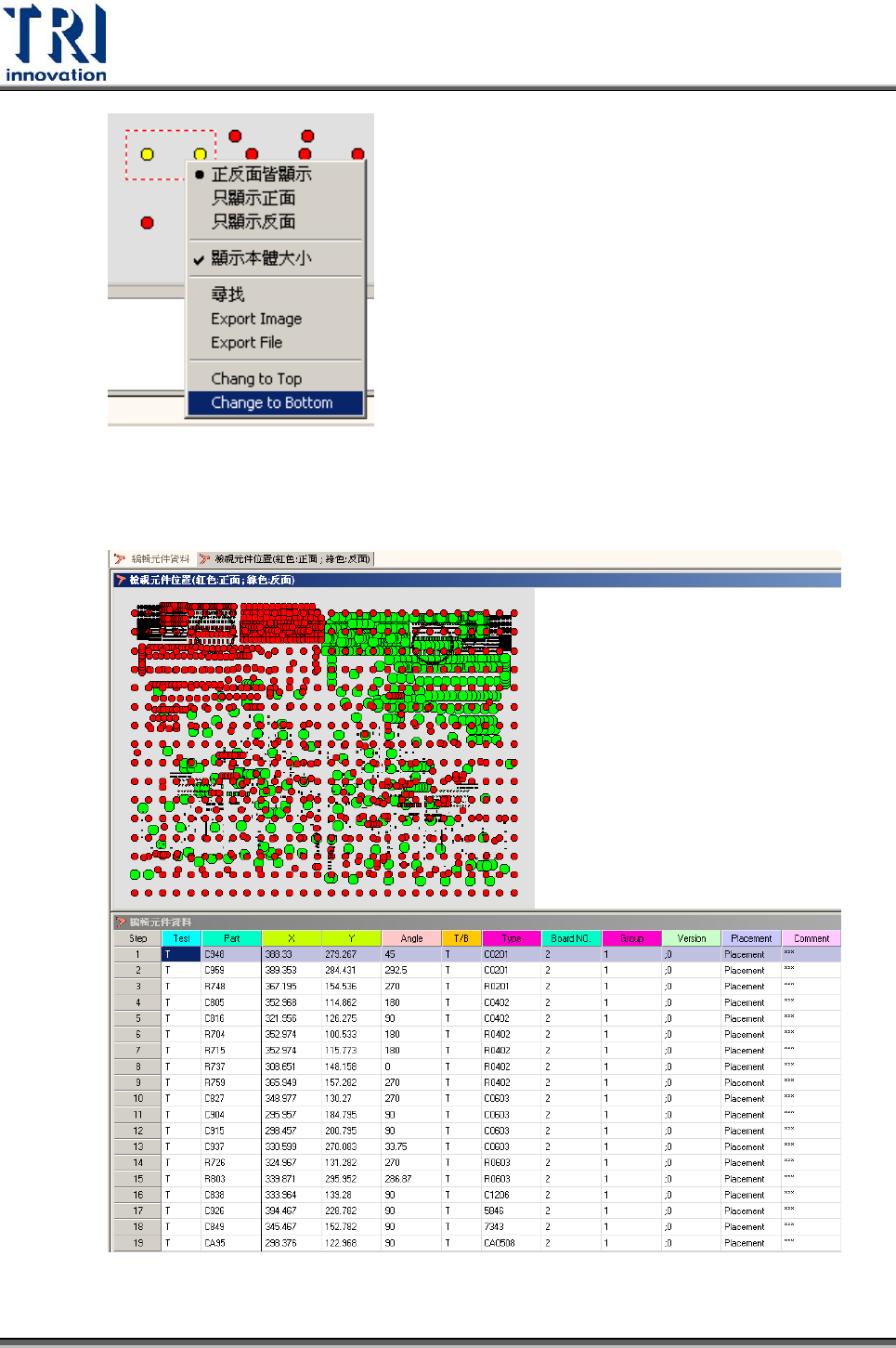The height and width of the screenshot is (1348, 896).
Task: Click the Angle column header
Action: click(411, 938)
